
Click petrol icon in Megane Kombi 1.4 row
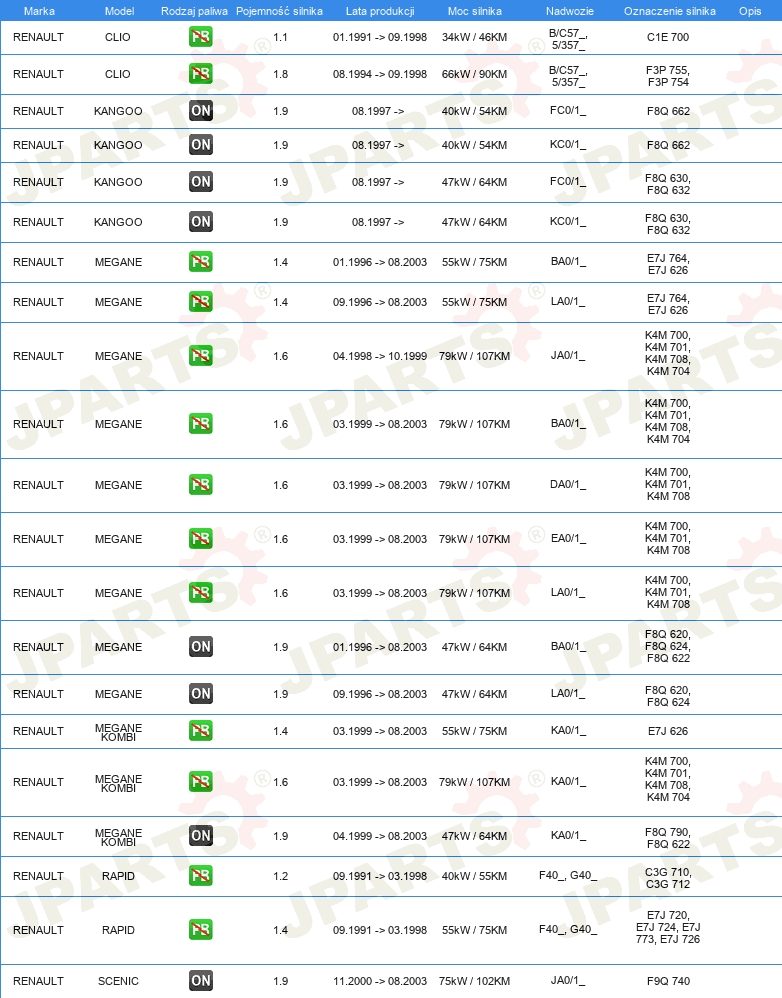[x=200, y=731]
